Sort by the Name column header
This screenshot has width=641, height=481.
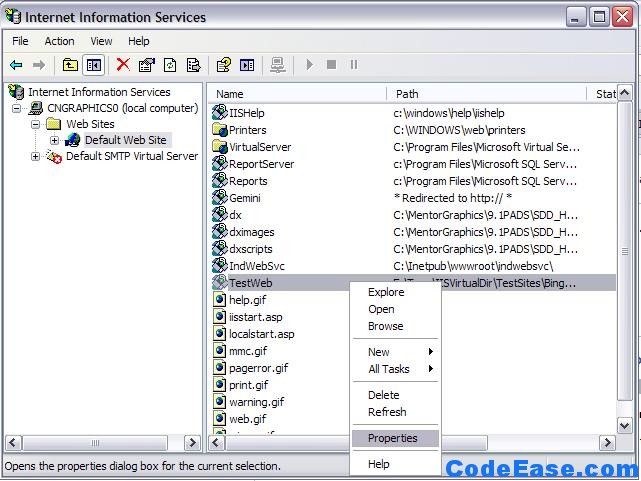tap(297, 94)
